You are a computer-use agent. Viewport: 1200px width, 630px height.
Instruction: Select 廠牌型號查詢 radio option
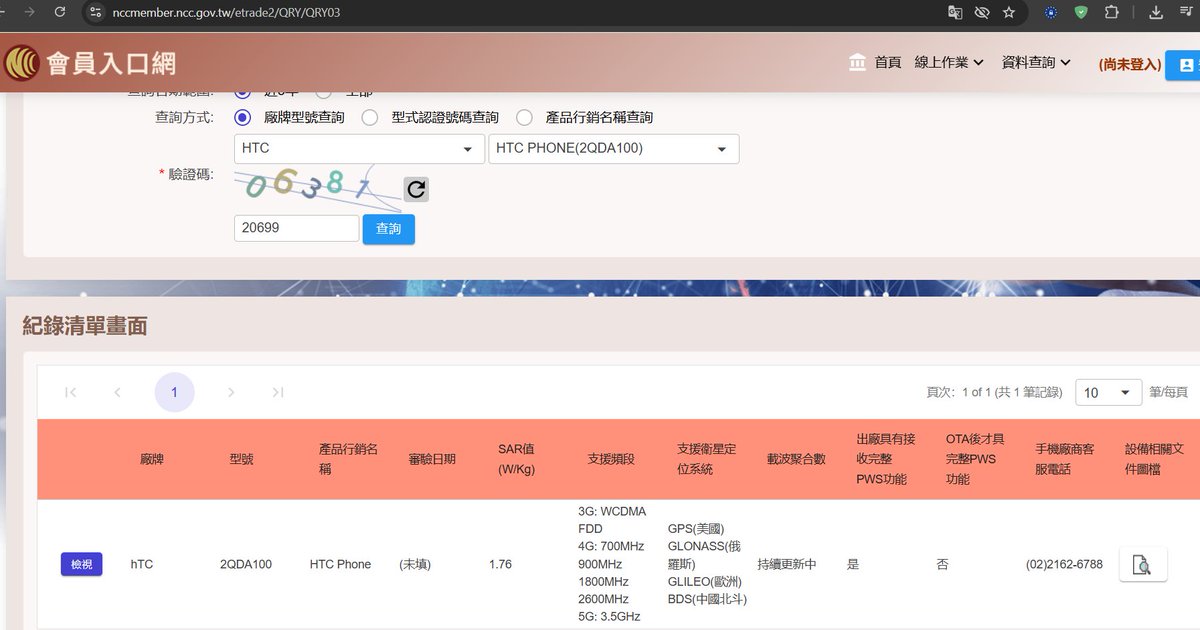point(243,117)
